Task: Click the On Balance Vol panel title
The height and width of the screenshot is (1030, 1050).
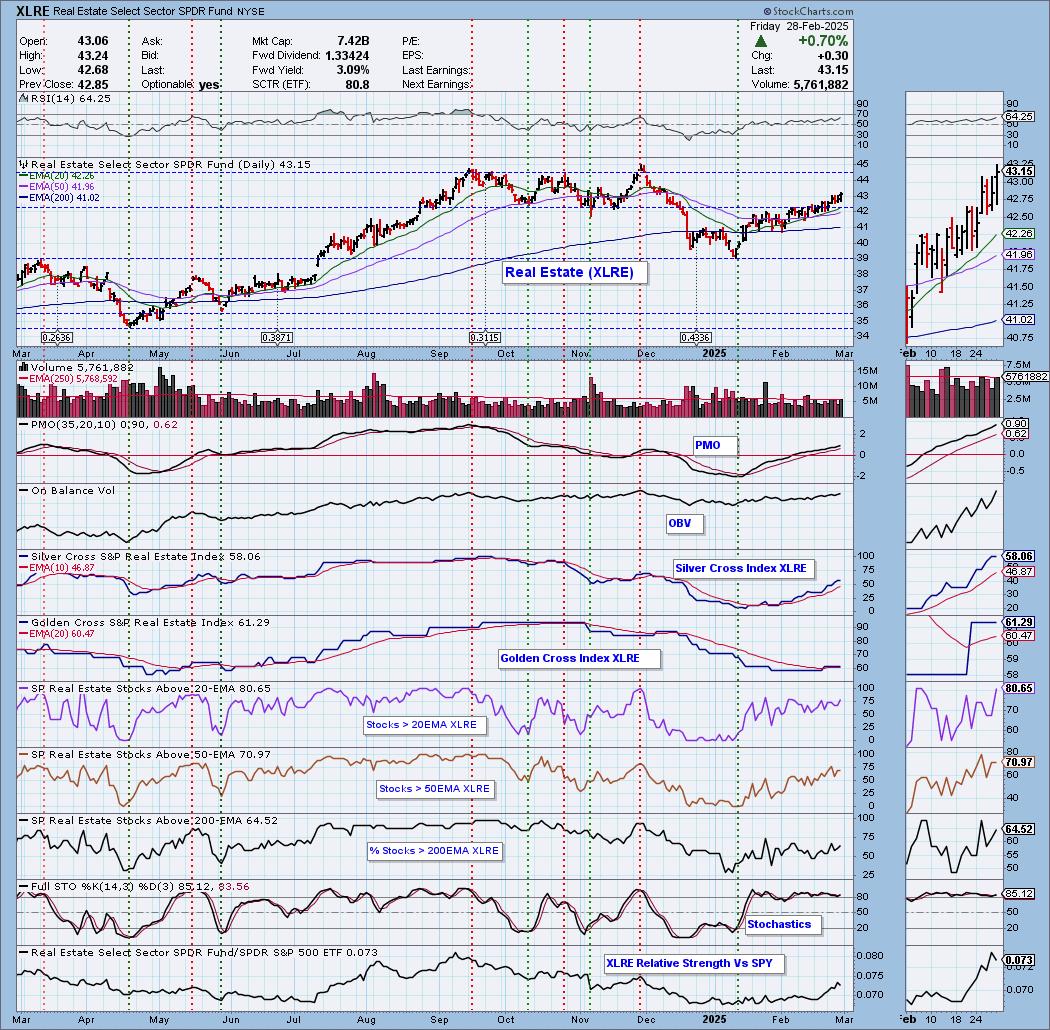Action: point(67,491)
